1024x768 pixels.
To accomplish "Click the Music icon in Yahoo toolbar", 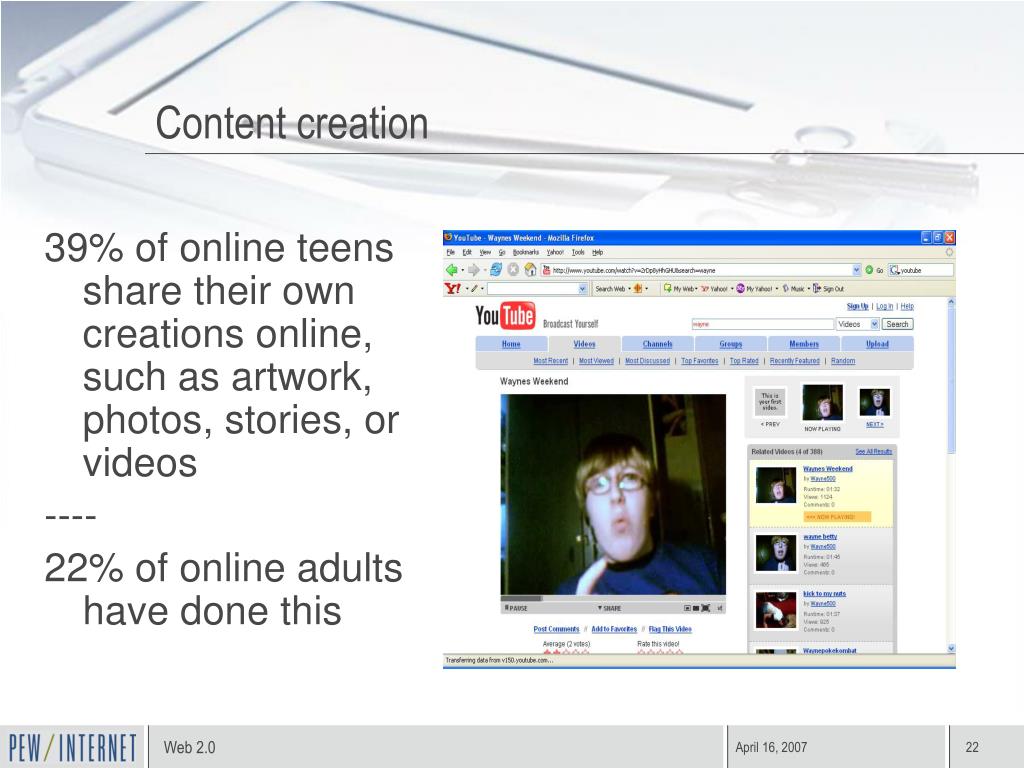I will tap(786, 288).
